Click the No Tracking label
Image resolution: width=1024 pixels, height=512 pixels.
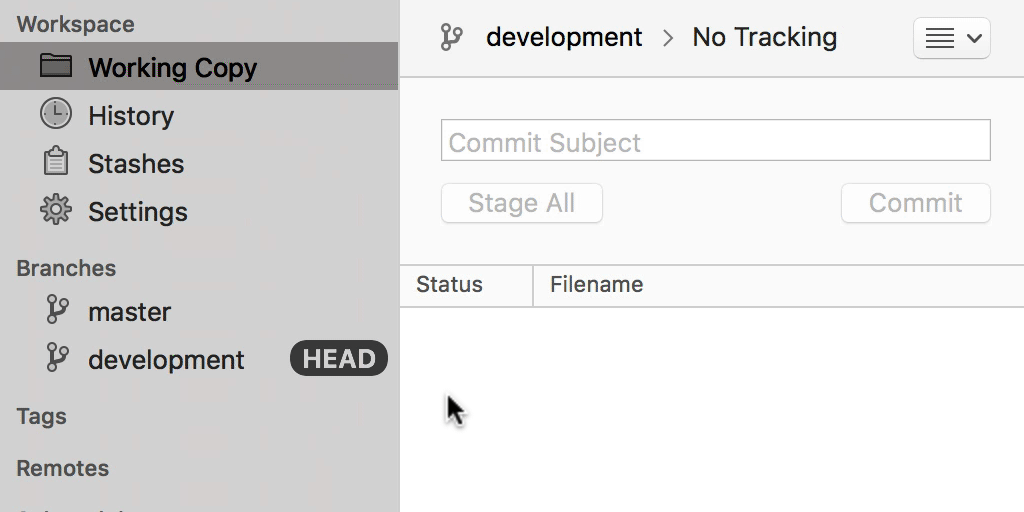(764, 38)
